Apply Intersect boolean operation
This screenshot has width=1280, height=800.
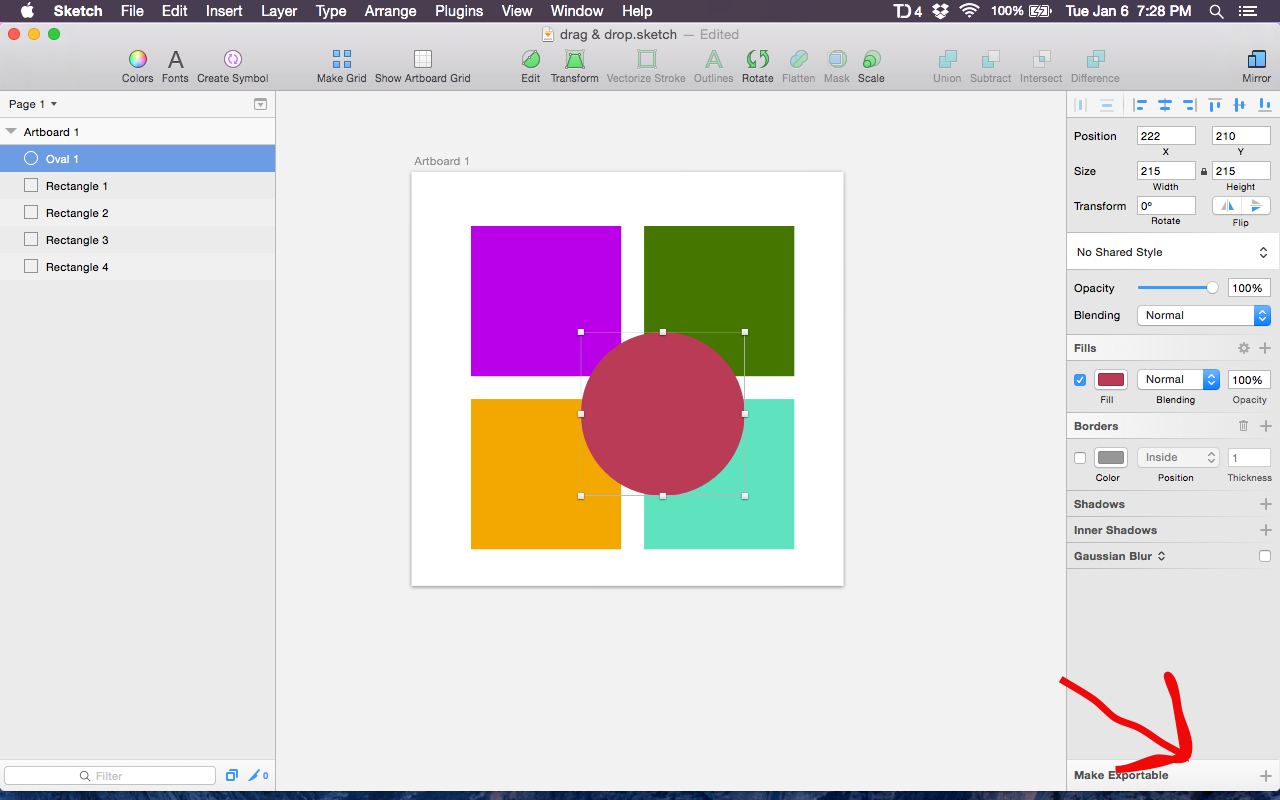point(1041,60)
